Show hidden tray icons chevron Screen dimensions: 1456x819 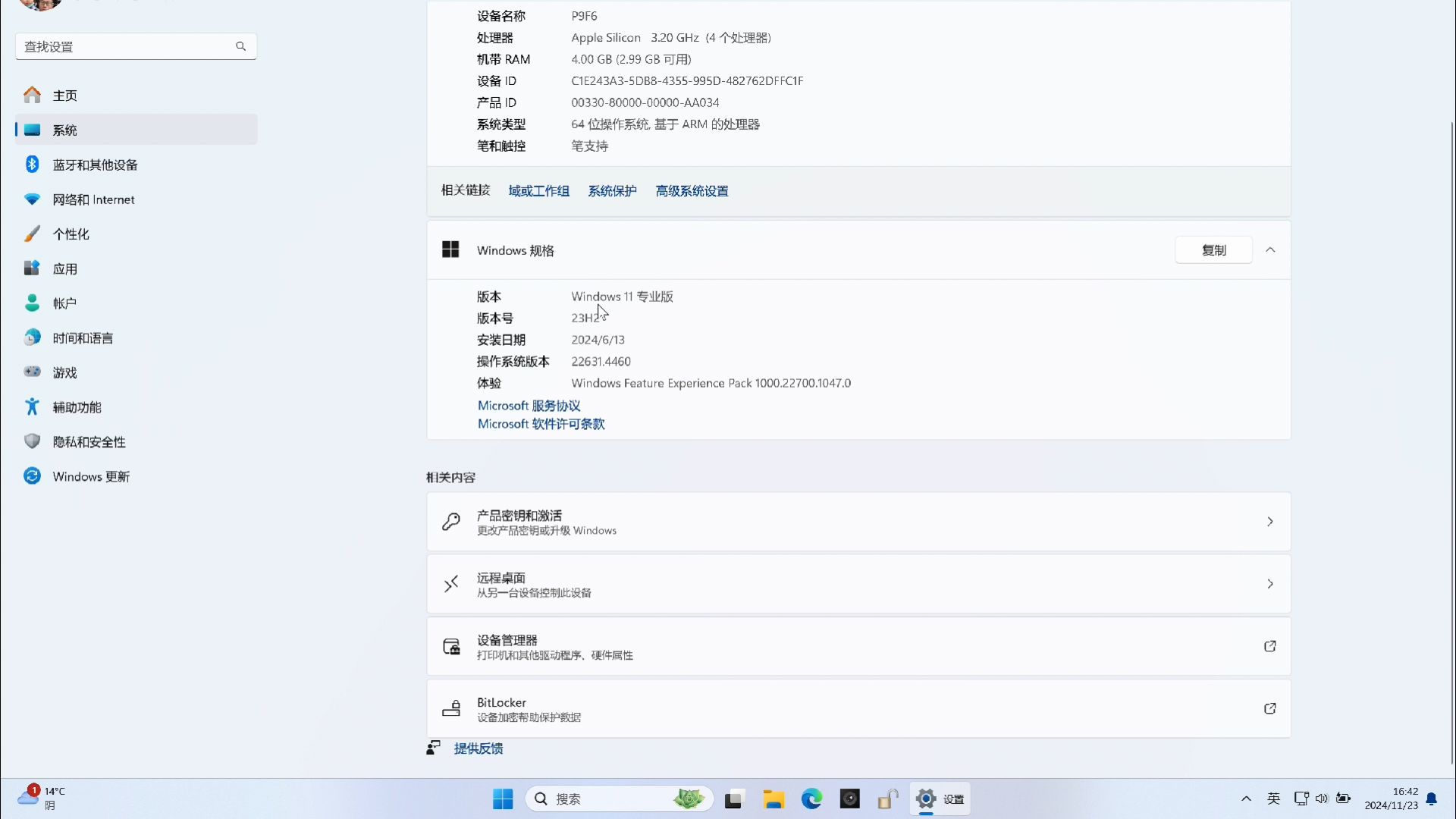point(1246,799)
